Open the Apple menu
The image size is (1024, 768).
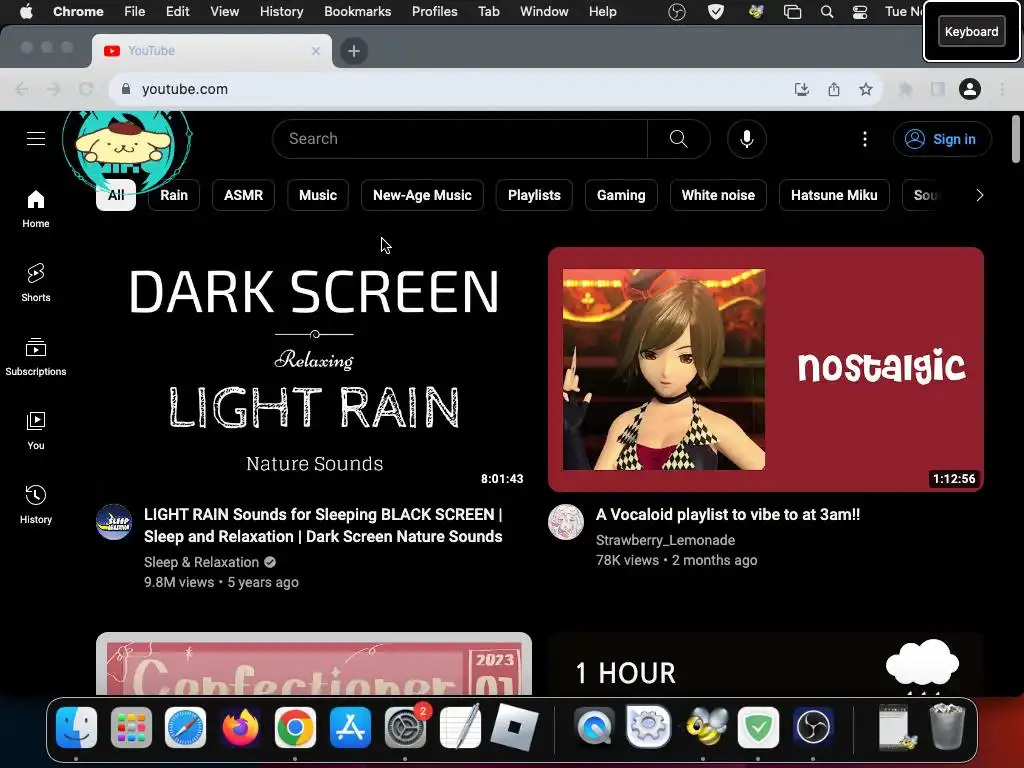point(26,12)
